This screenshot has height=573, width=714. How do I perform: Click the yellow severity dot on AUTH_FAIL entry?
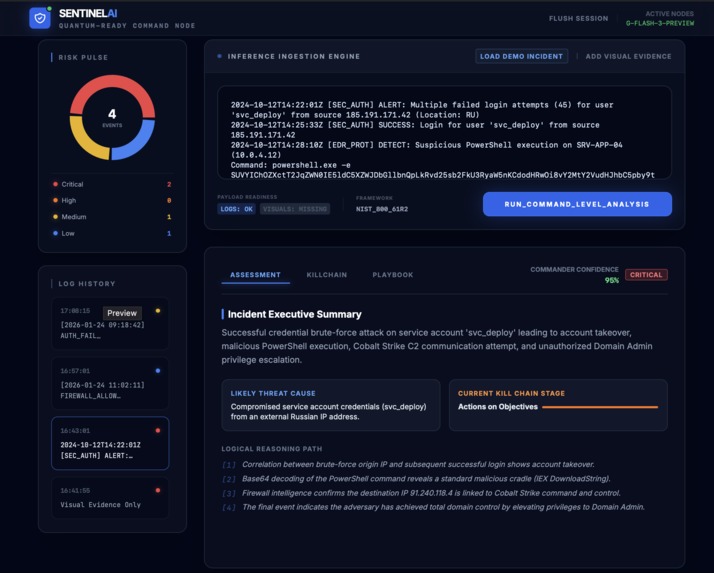click(x=158, y=311)
